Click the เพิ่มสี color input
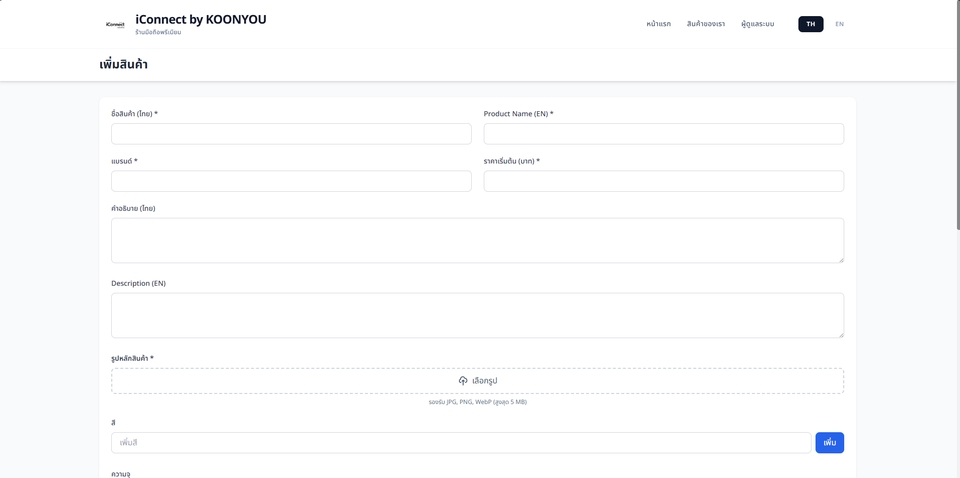This screenshot has width=960, height=478. pos(461,443)
